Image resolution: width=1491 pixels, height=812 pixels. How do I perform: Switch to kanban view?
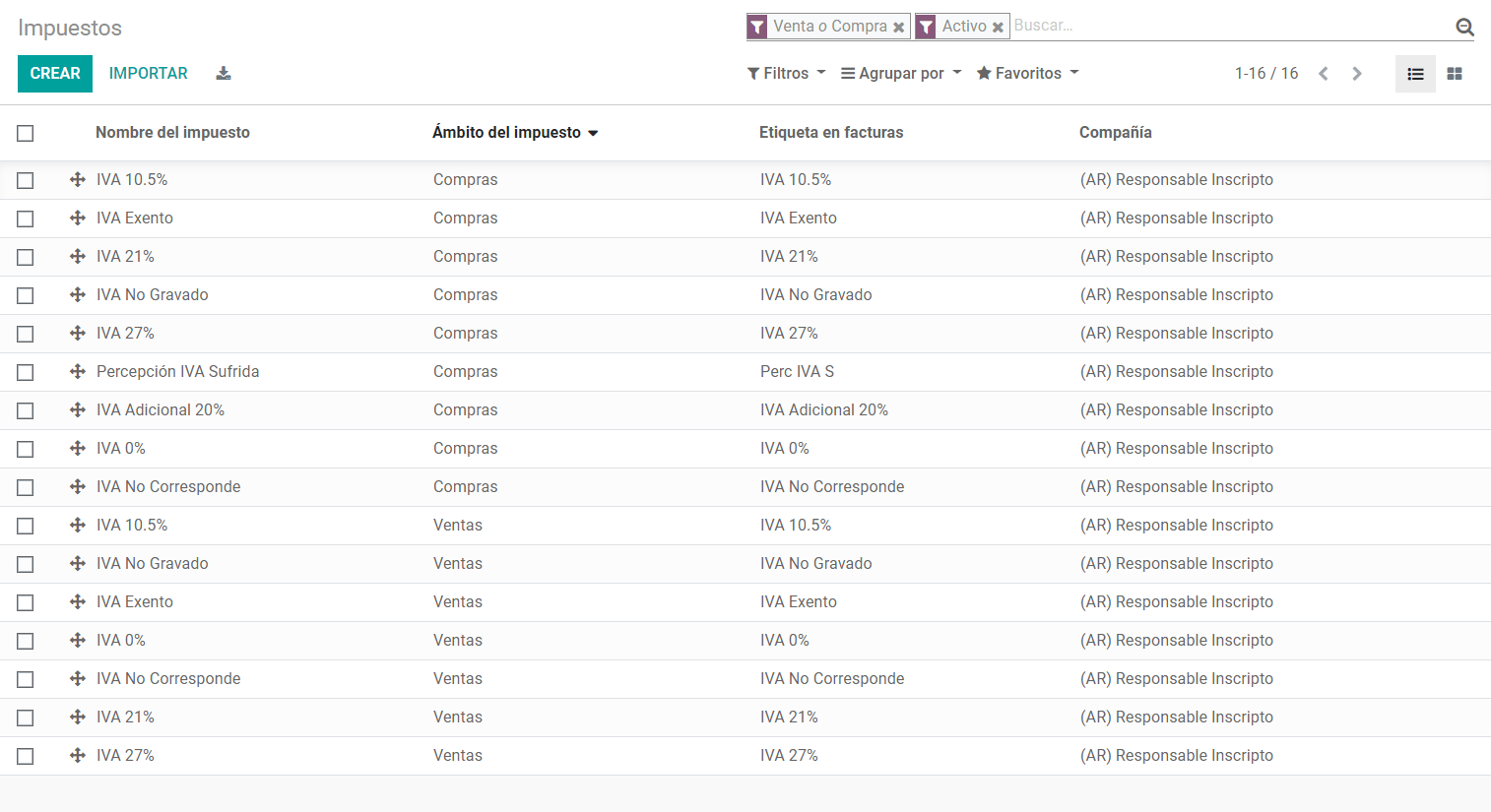pyautogui.click(x=1454, y=74)
